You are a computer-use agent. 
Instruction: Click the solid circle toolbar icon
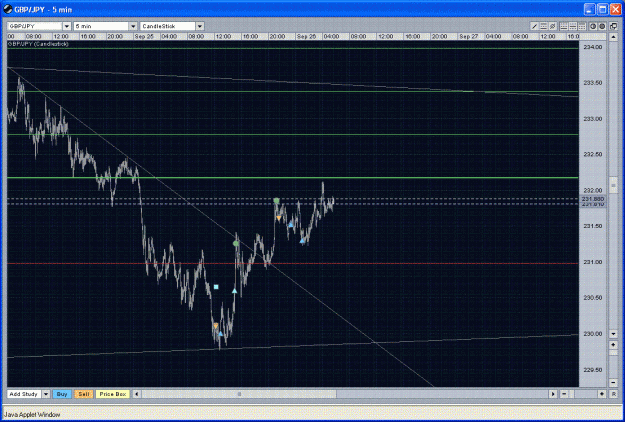tap(602, 26)
